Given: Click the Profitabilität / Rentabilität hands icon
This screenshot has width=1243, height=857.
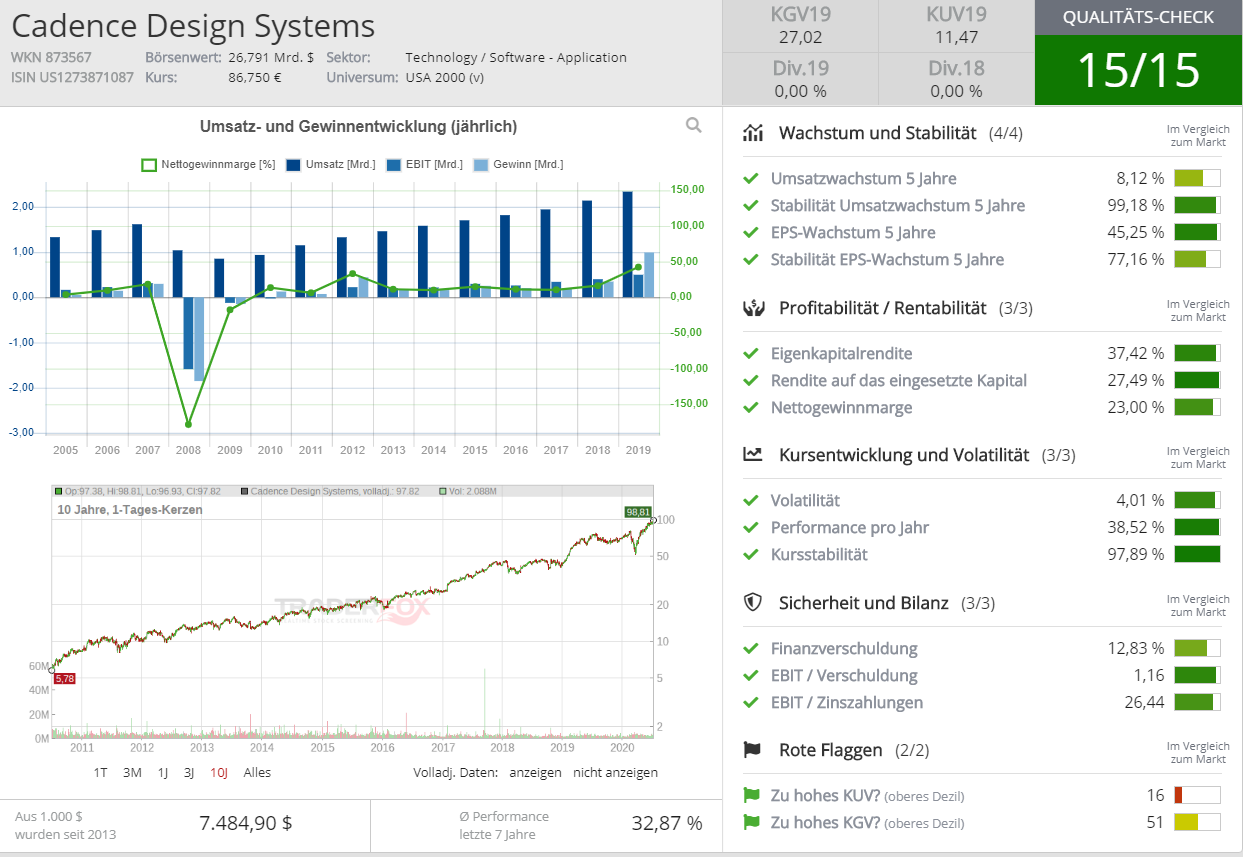Looking at the screenshot, I should coord(753,308).
